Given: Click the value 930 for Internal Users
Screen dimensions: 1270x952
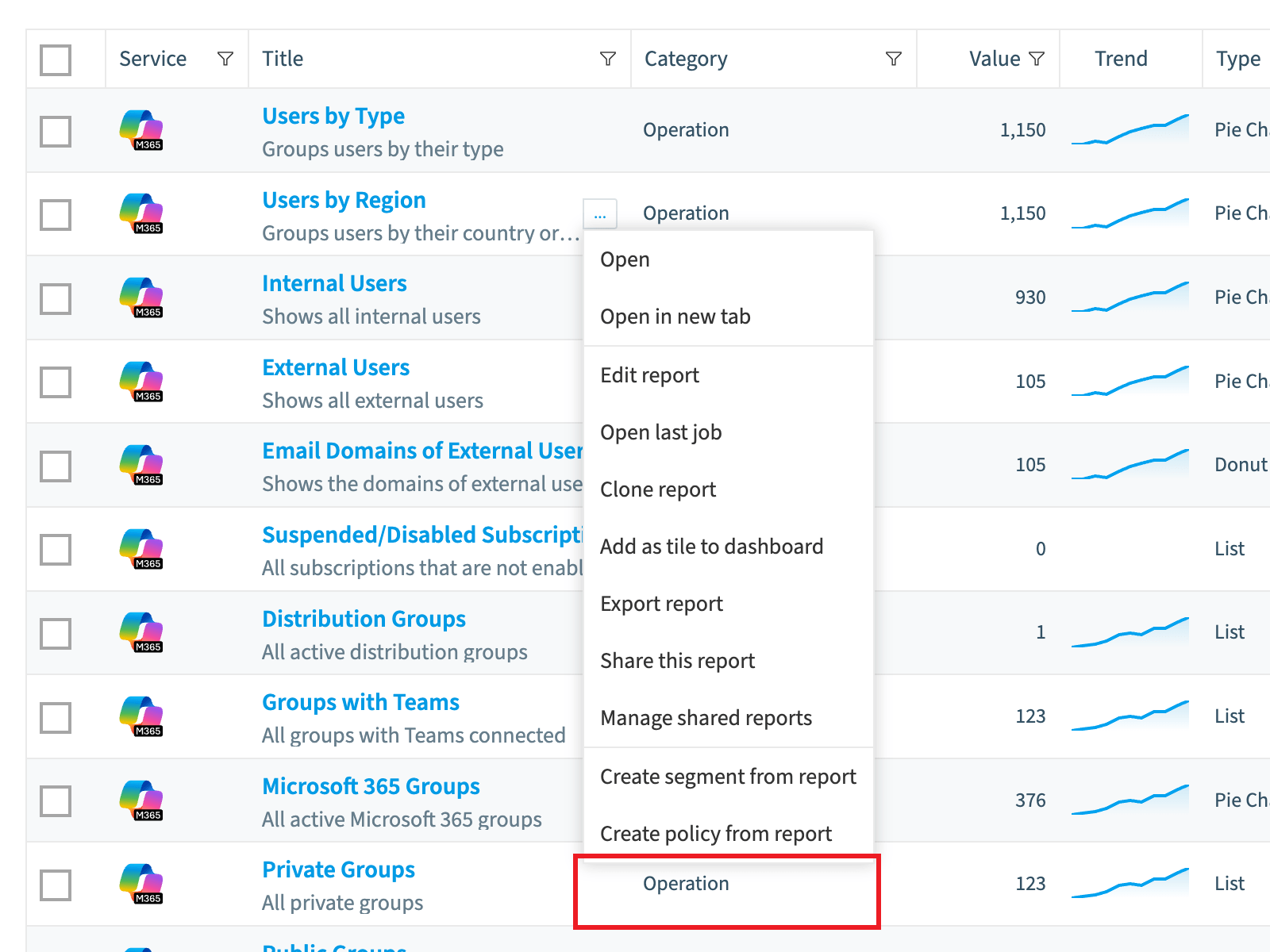Looking at the screenshot, I should (x=1030, y=297).
